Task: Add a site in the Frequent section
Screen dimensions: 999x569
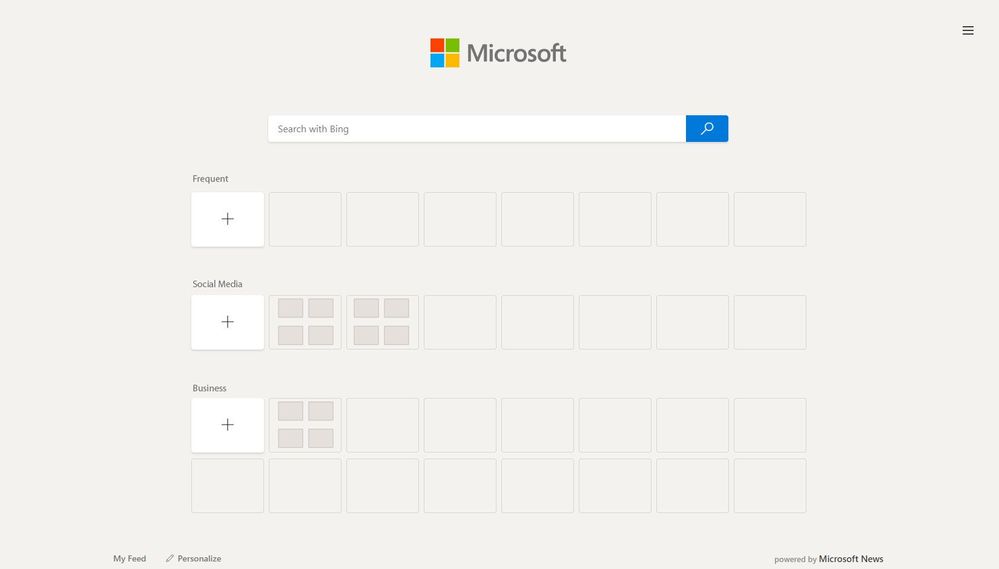Action: [x=227, y=219]
